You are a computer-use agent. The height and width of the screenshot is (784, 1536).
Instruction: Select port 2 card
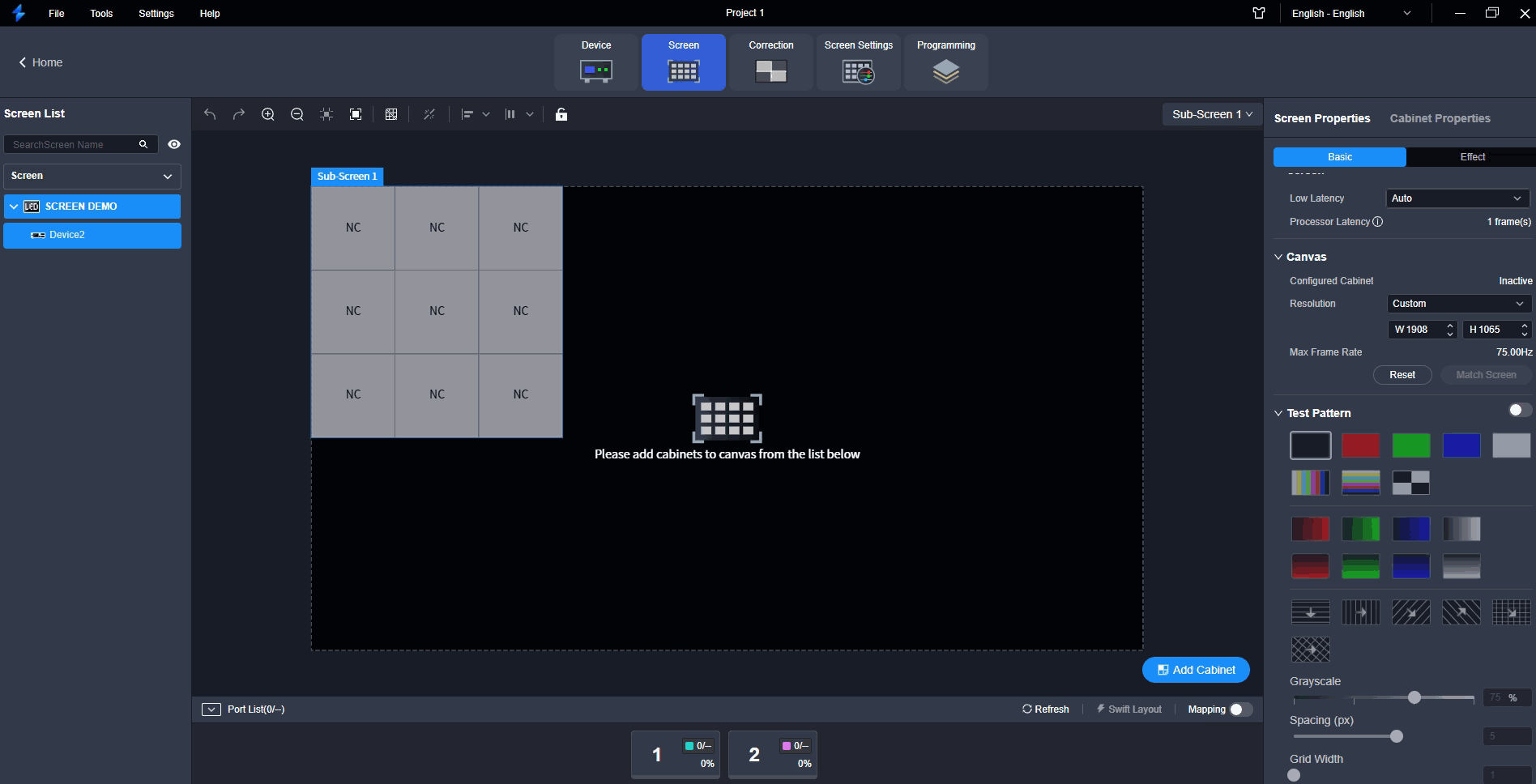pyautogui.click(x=773, y=754)
